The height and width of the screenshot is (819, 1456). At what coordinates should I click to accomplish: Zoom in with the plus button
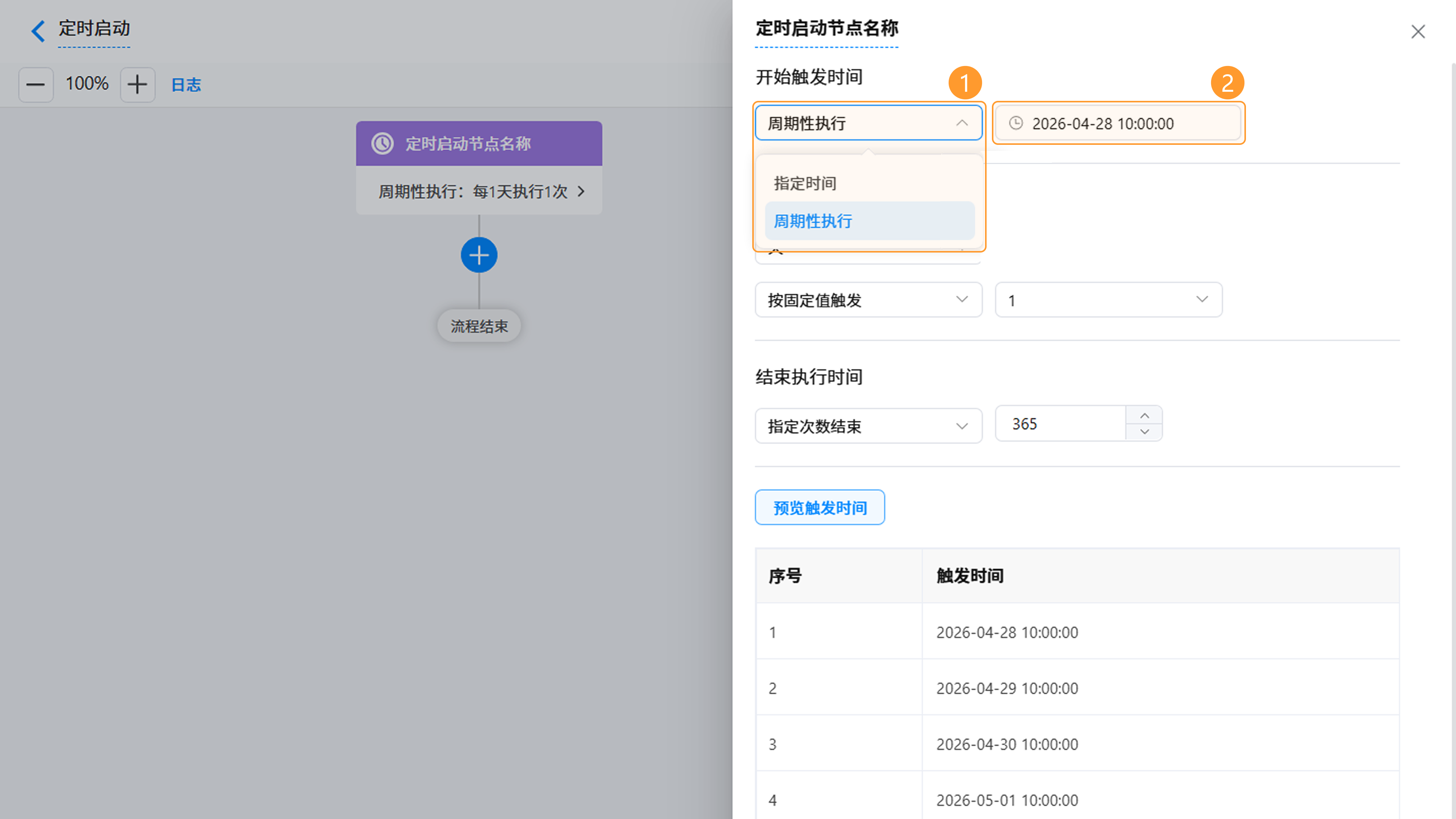pos(137,85)
